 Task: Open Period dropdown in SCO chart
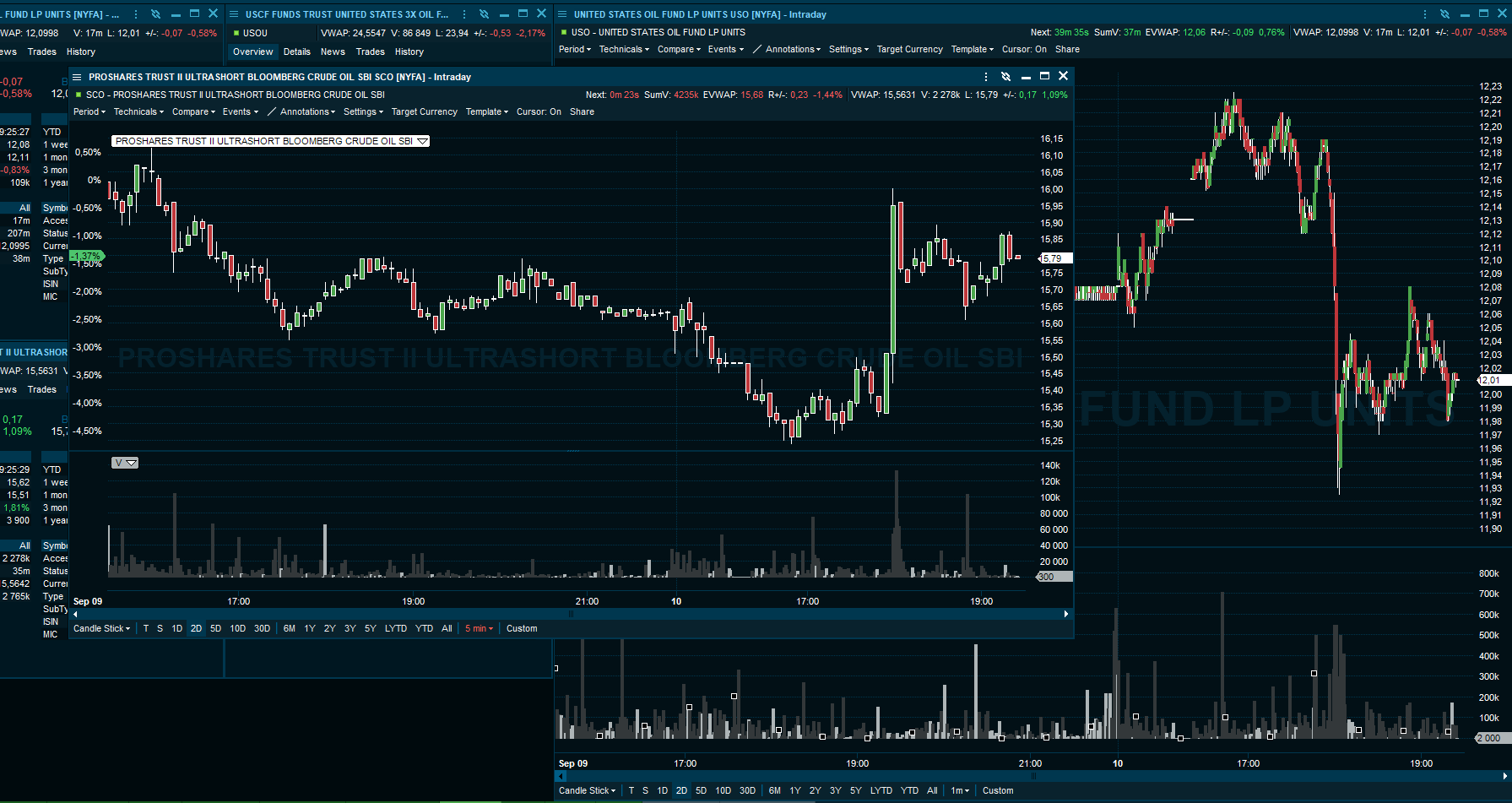pos(89,111)
